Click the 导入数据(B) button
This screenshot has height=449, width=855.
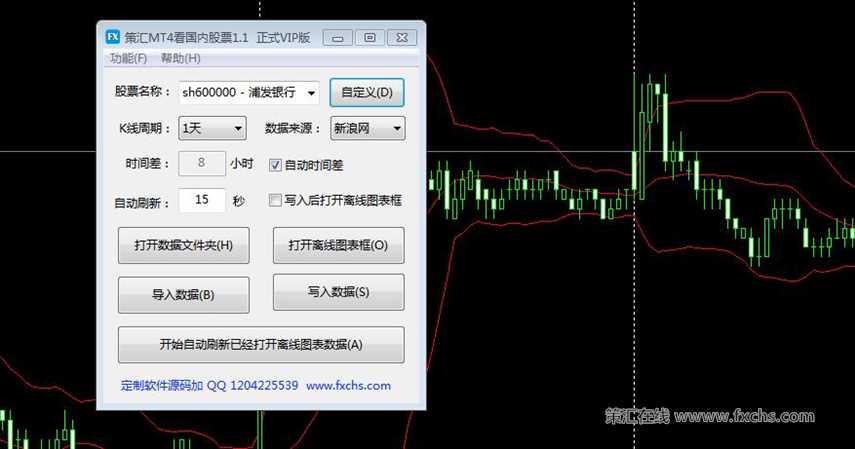point(184,295)
